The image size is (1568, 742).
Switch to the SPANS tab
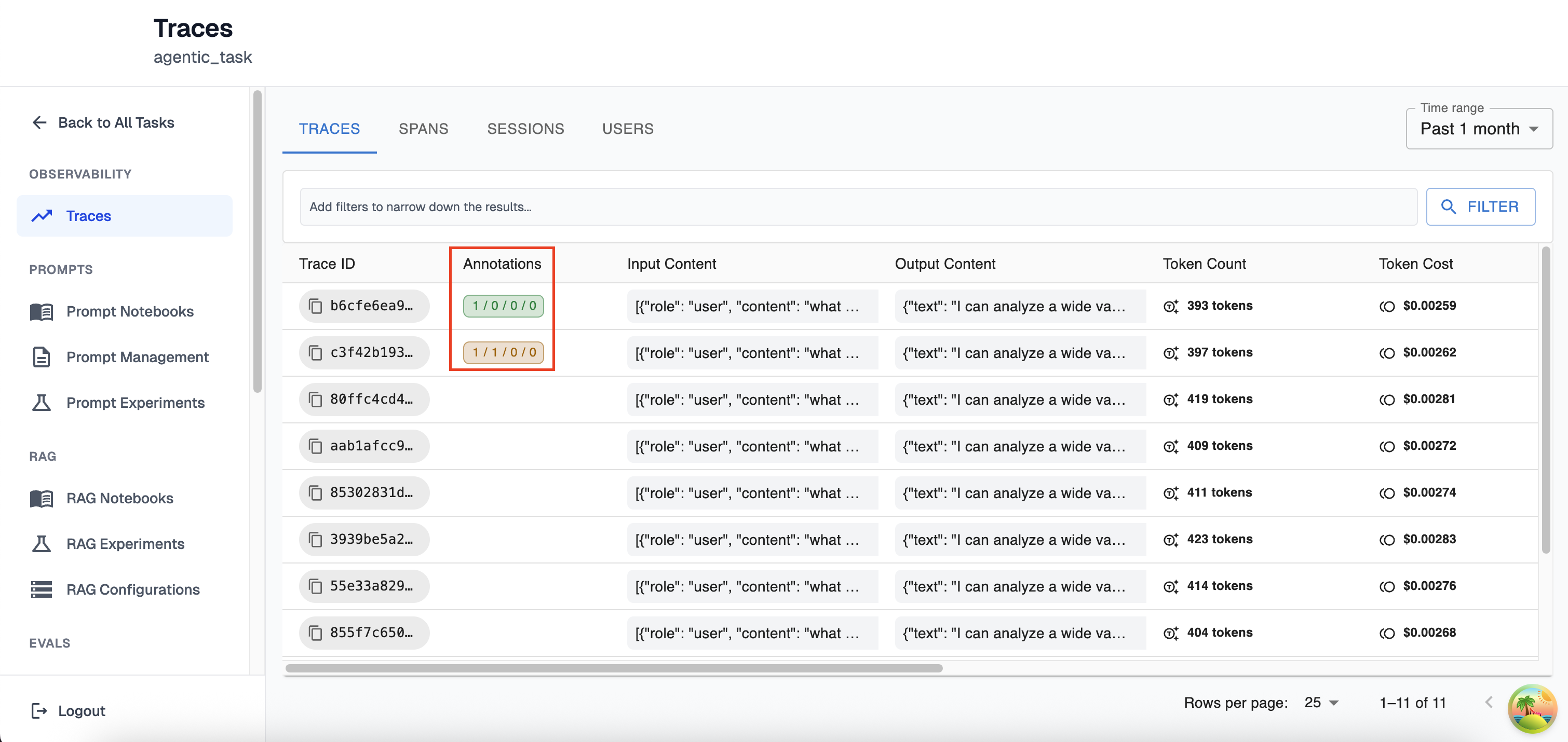pos(423,129)
